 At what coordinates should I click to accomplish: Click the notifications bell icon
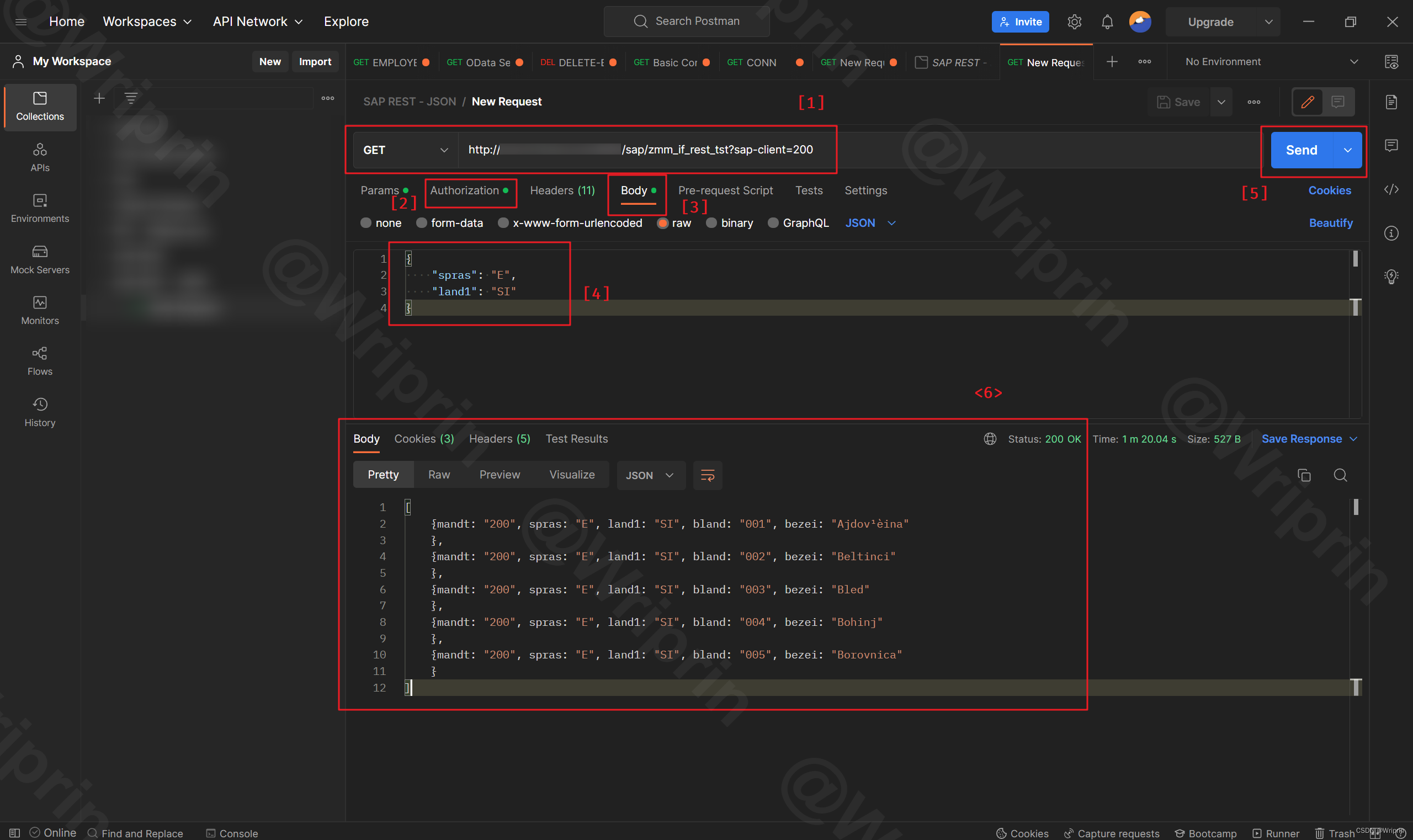point(1107,22)
